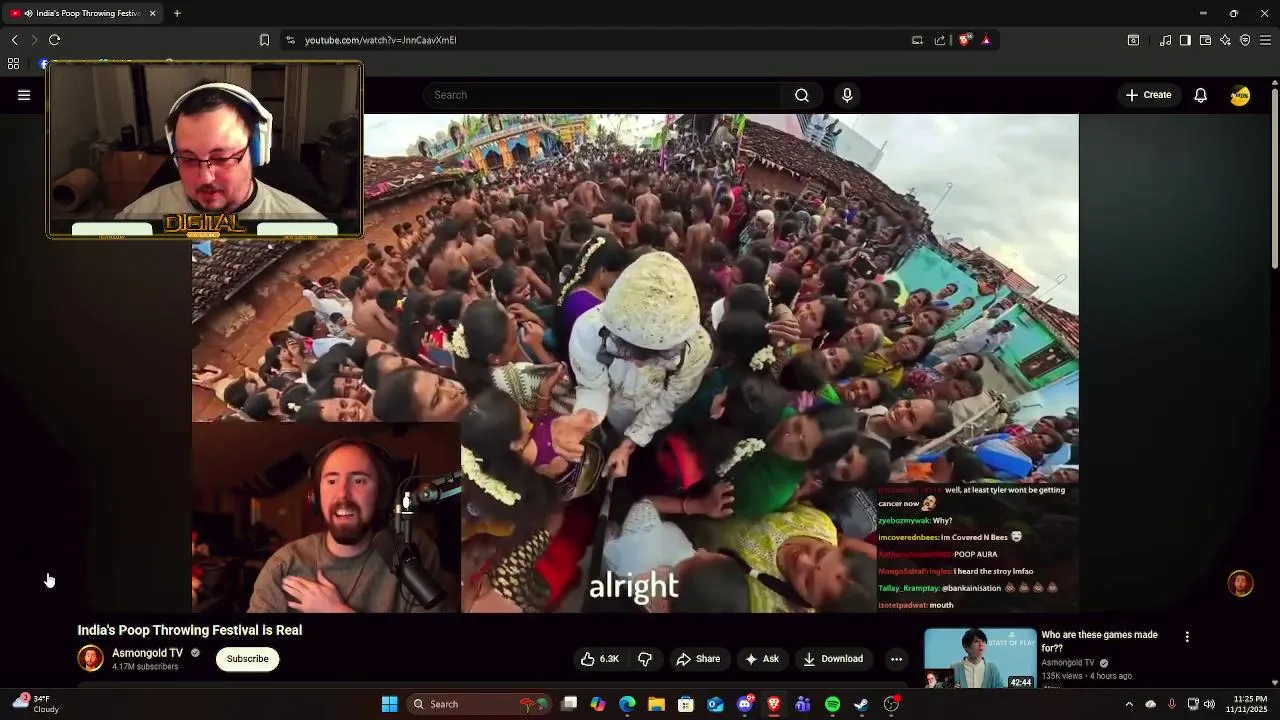Reload the current page
Image resolution: width=1280 pixels, height=720 pixels.
pos(54,40)
